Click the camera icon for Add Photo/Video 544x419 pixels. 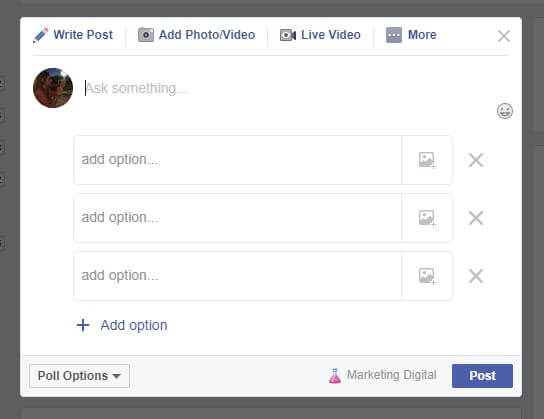pos(146,35)
